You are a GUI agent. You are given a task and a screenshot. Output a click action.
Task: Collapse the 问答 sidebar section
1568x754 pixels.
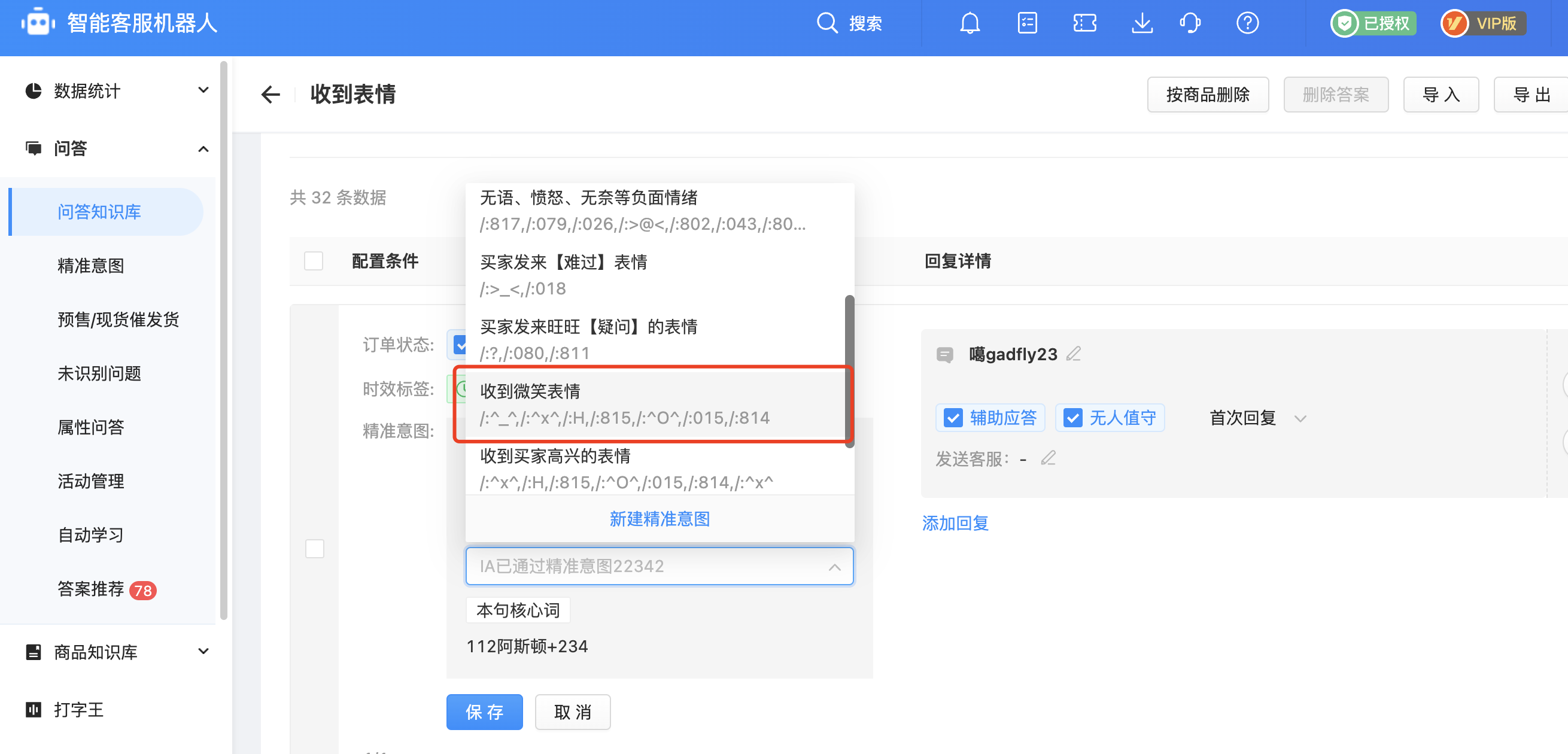pyautogui.click(x=203, y=148)
